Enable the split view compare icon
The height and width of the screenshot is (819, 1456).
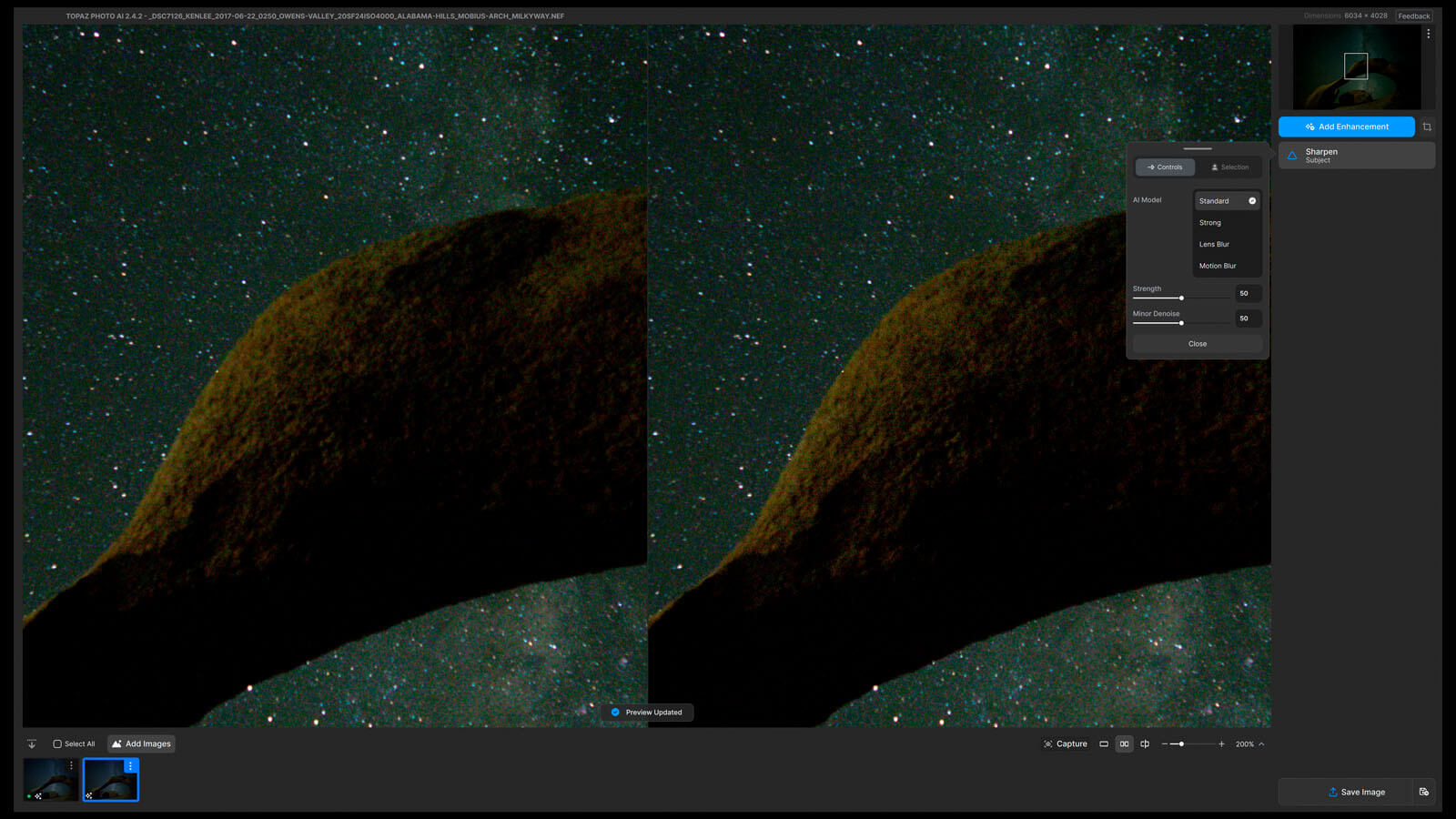[1145, 744]
